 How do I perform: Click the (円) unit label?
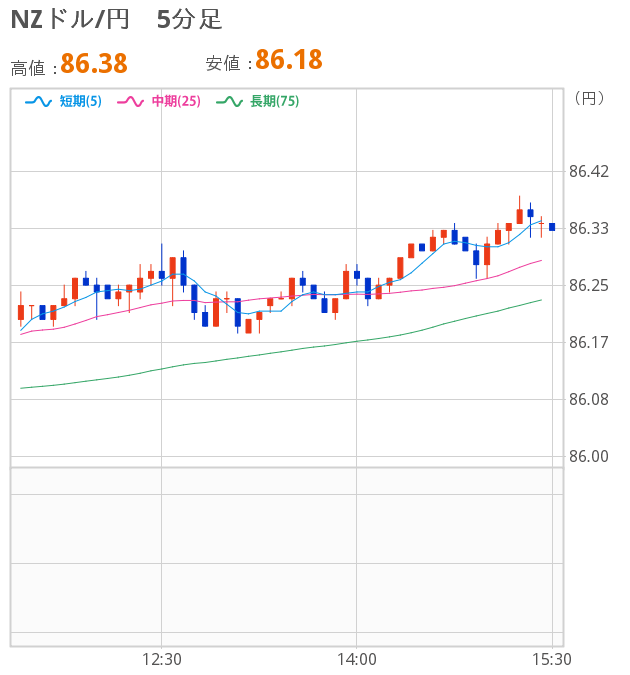point(589,99)
